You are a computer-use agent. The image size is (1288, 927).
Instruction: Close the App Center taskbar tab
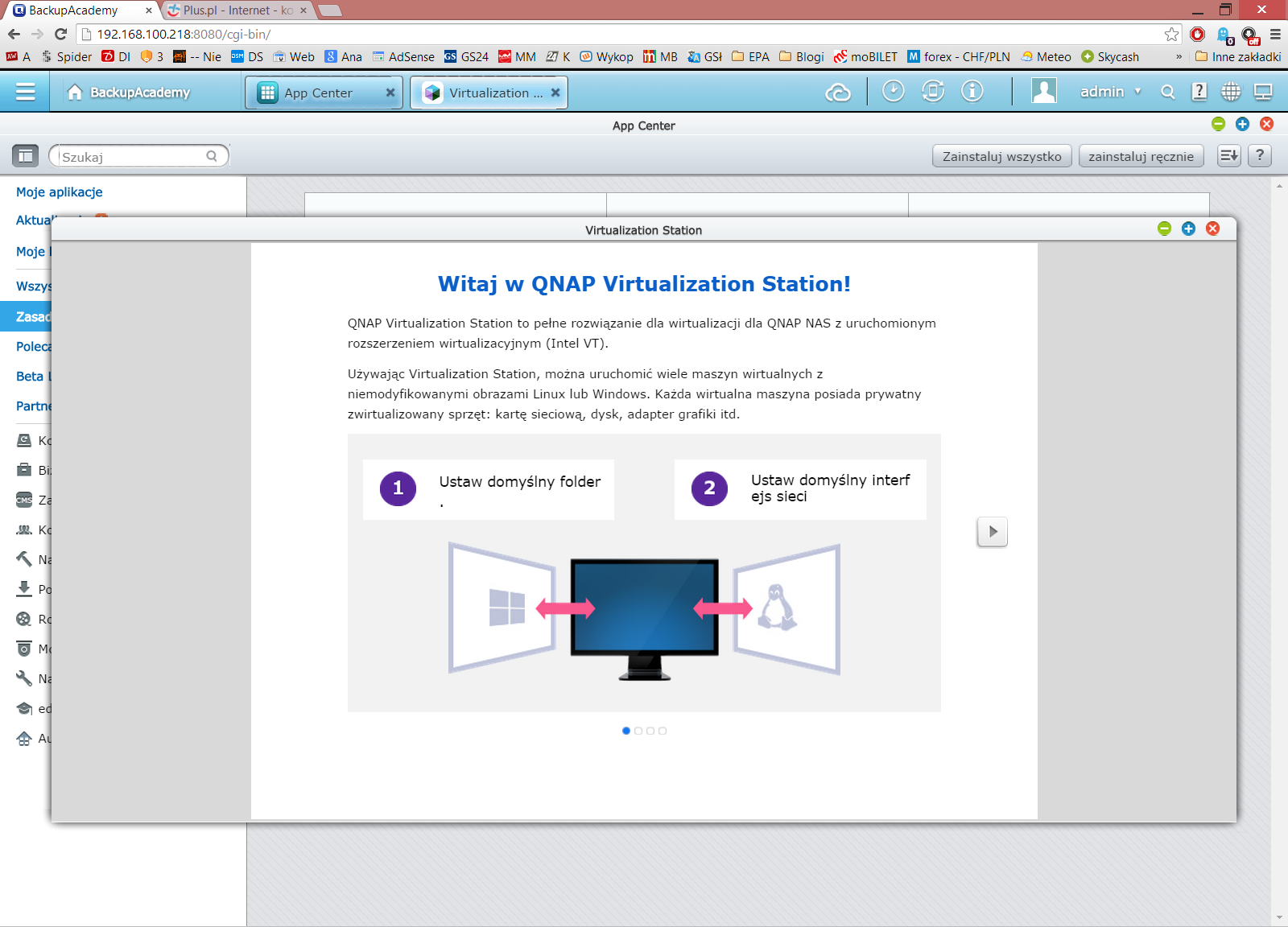tap(390, 93)
